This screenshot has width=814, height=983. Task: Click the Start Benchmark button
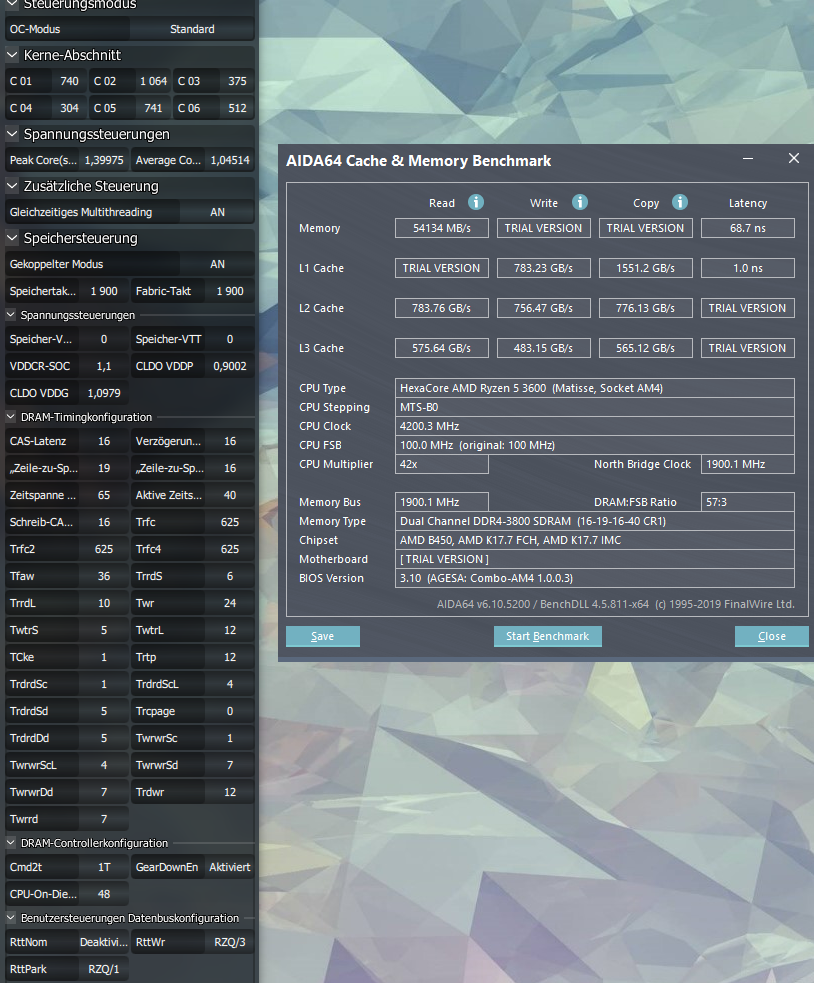point(547,636)
